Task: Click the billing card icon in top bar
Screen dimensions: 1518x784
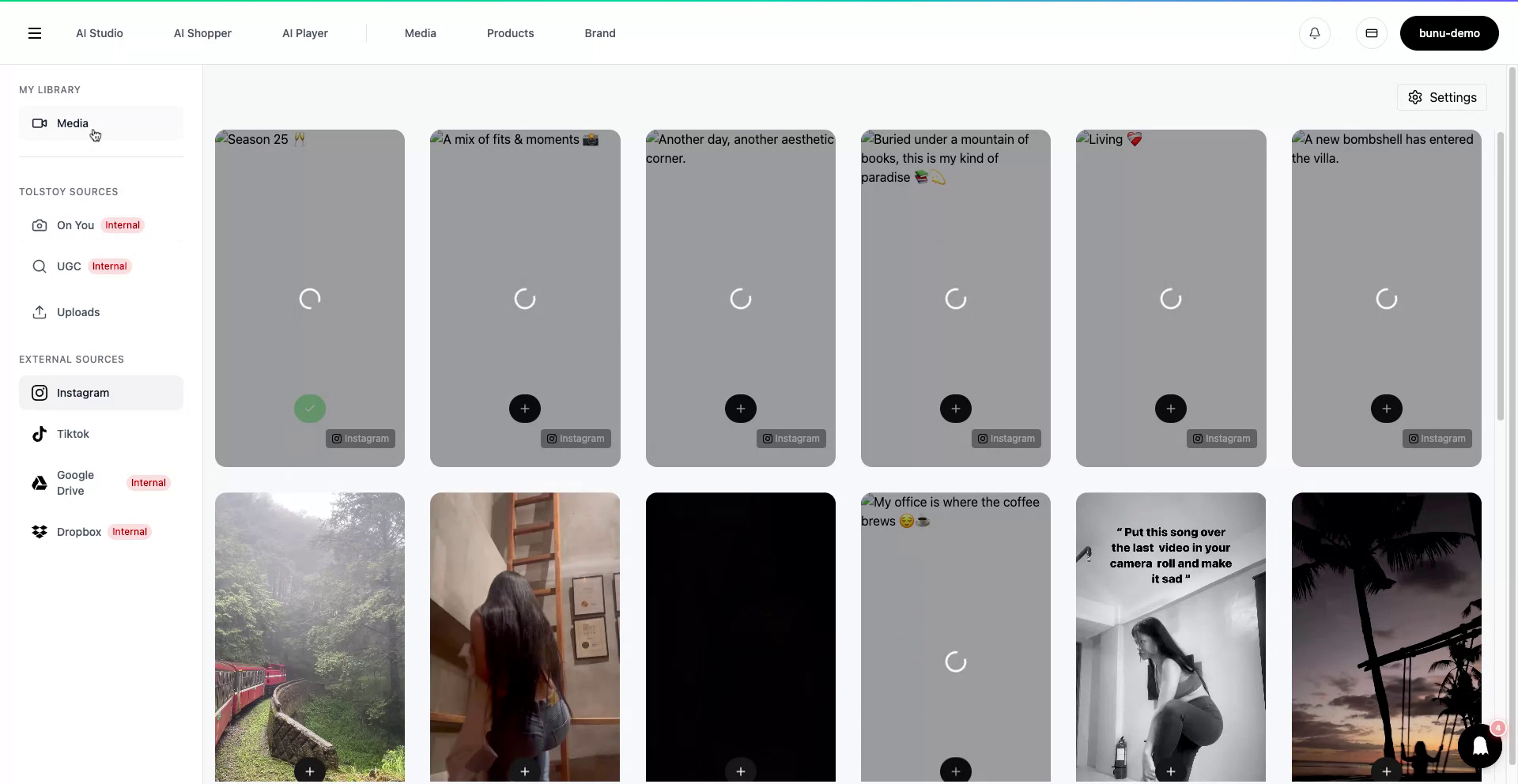Action: [x=1372, y=33]
